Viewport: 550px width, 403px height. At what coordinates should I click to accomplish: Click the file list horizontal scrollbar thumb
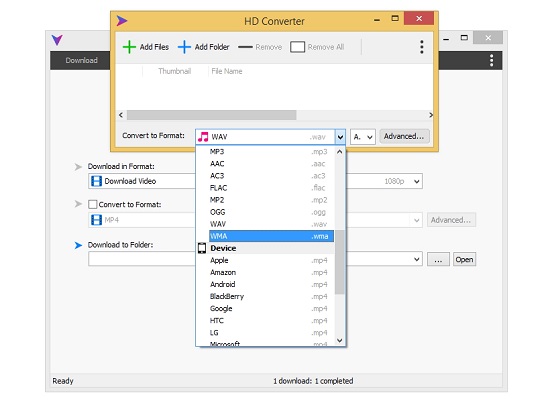click(x=212, y=115)
